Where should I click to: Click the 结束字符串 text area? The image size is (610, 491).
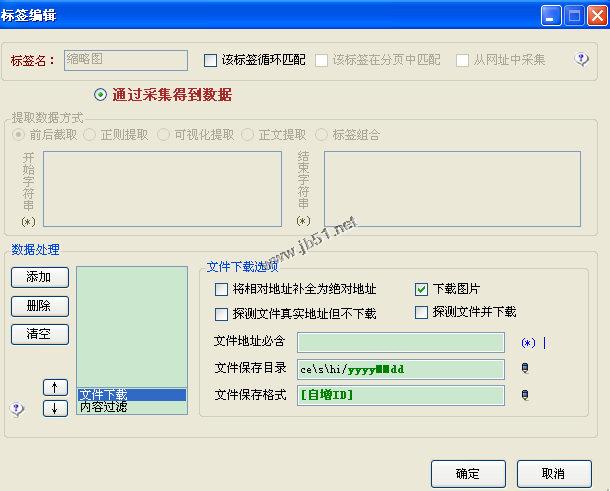[x=452, y=189]
